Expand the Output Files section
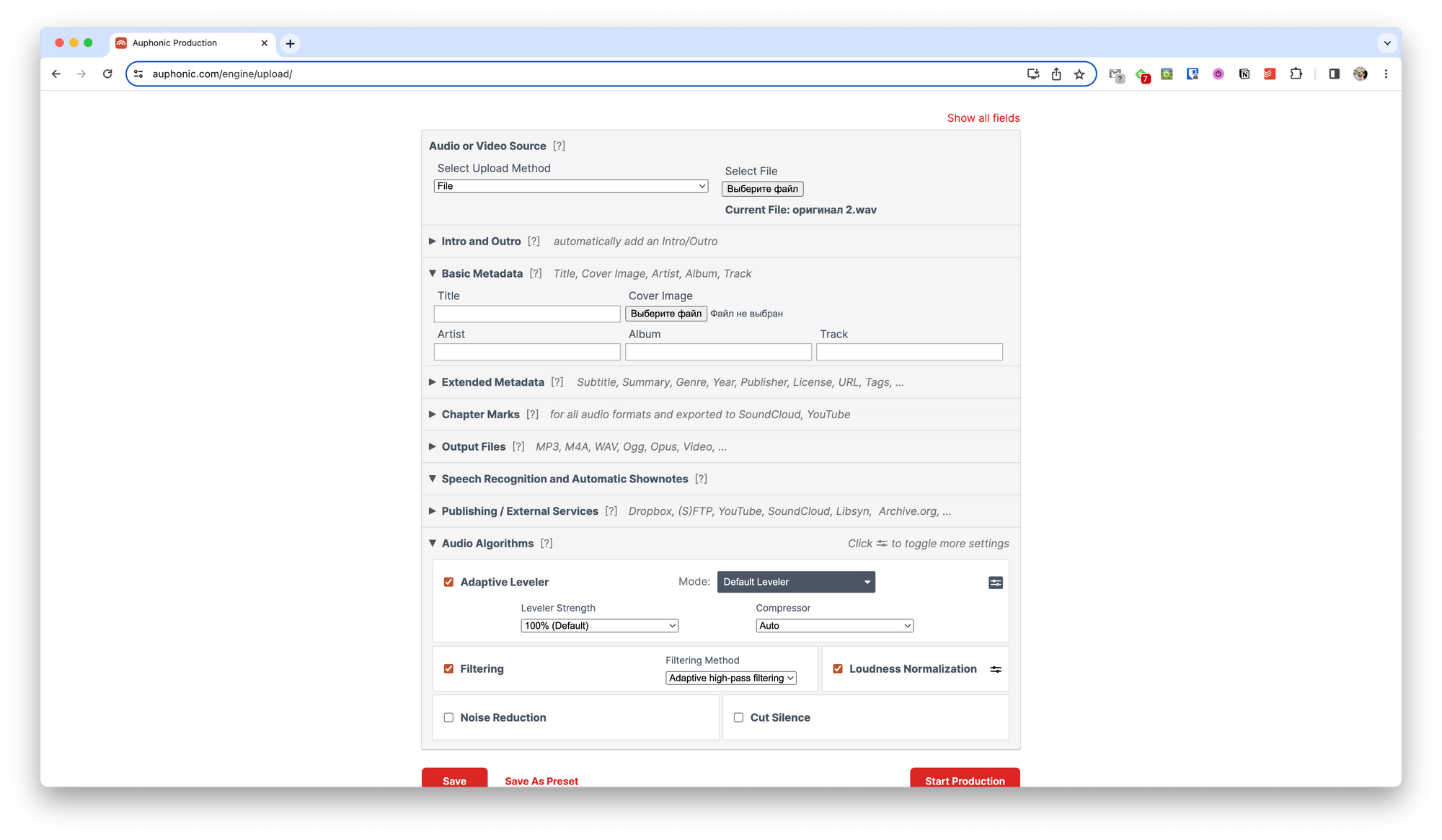Image resolution: width=1442 pixels, height=840 pixels. 474,447
